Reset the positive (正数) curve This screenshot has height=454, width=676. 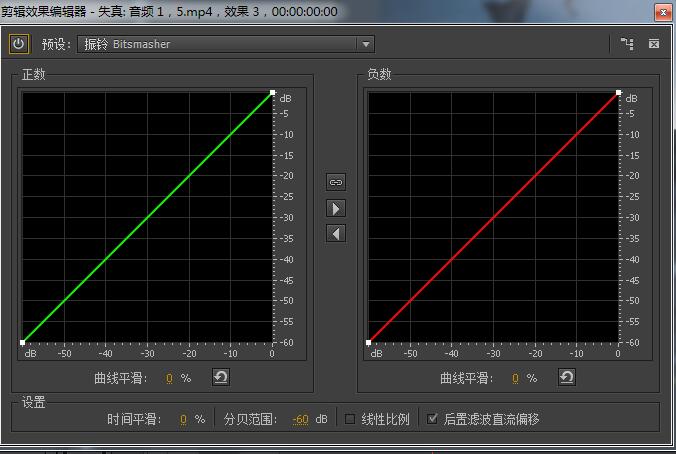click(x=221, y=377)
